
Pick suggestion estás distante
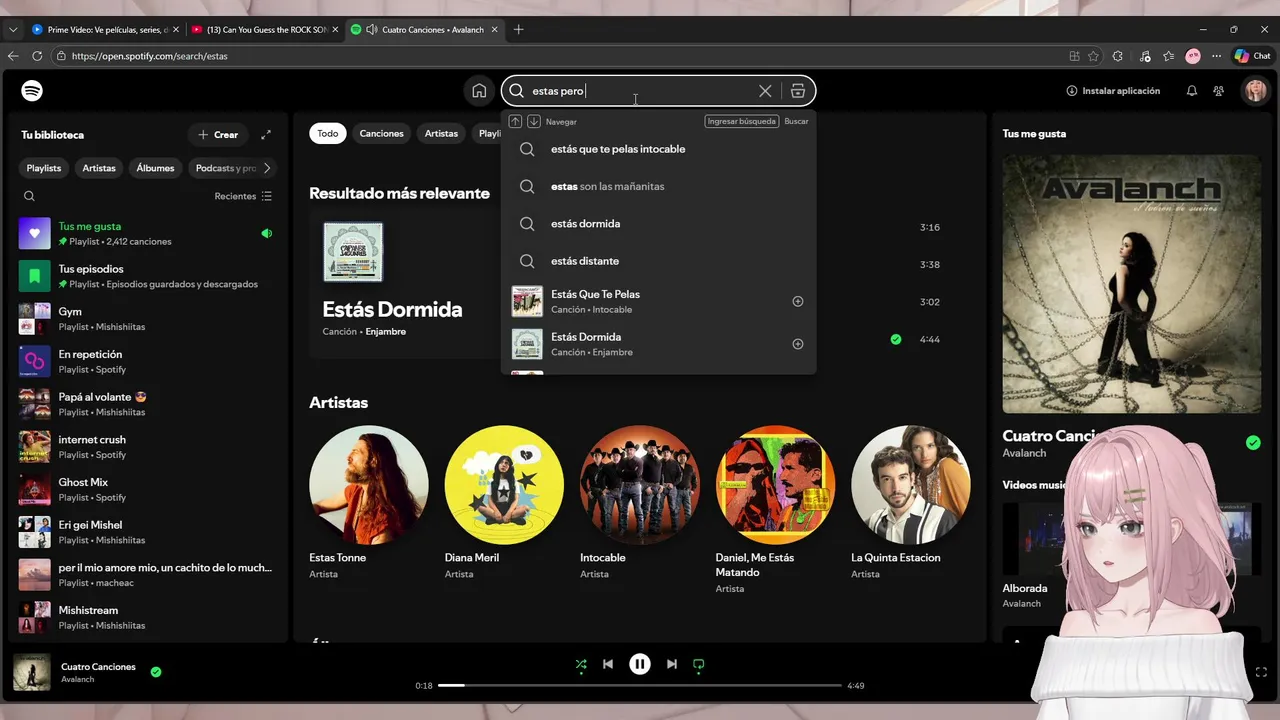tap(658, 261)
